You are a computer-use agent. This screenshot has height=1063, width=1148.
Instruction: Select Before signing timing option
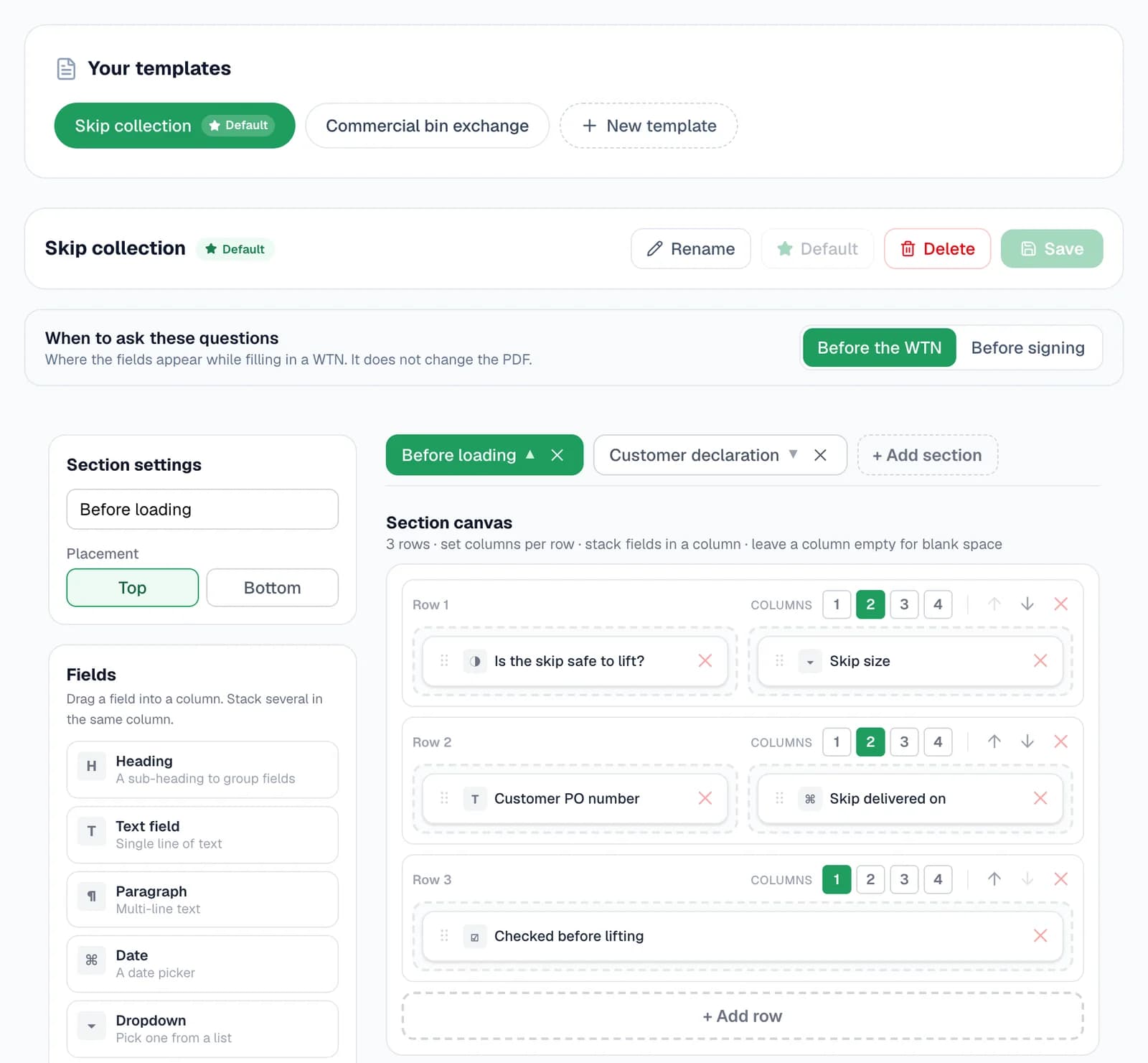click(1027, 347)
